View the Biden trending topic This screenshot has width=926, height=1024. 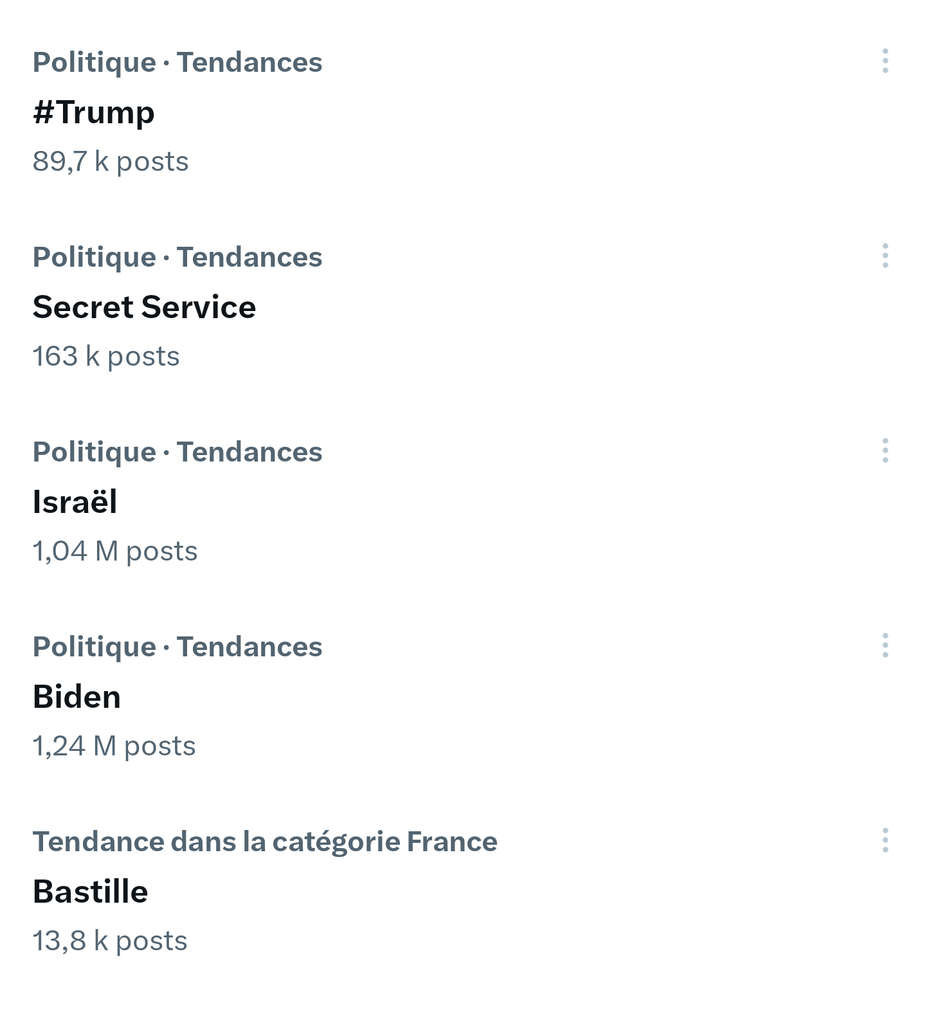point(77,697)
